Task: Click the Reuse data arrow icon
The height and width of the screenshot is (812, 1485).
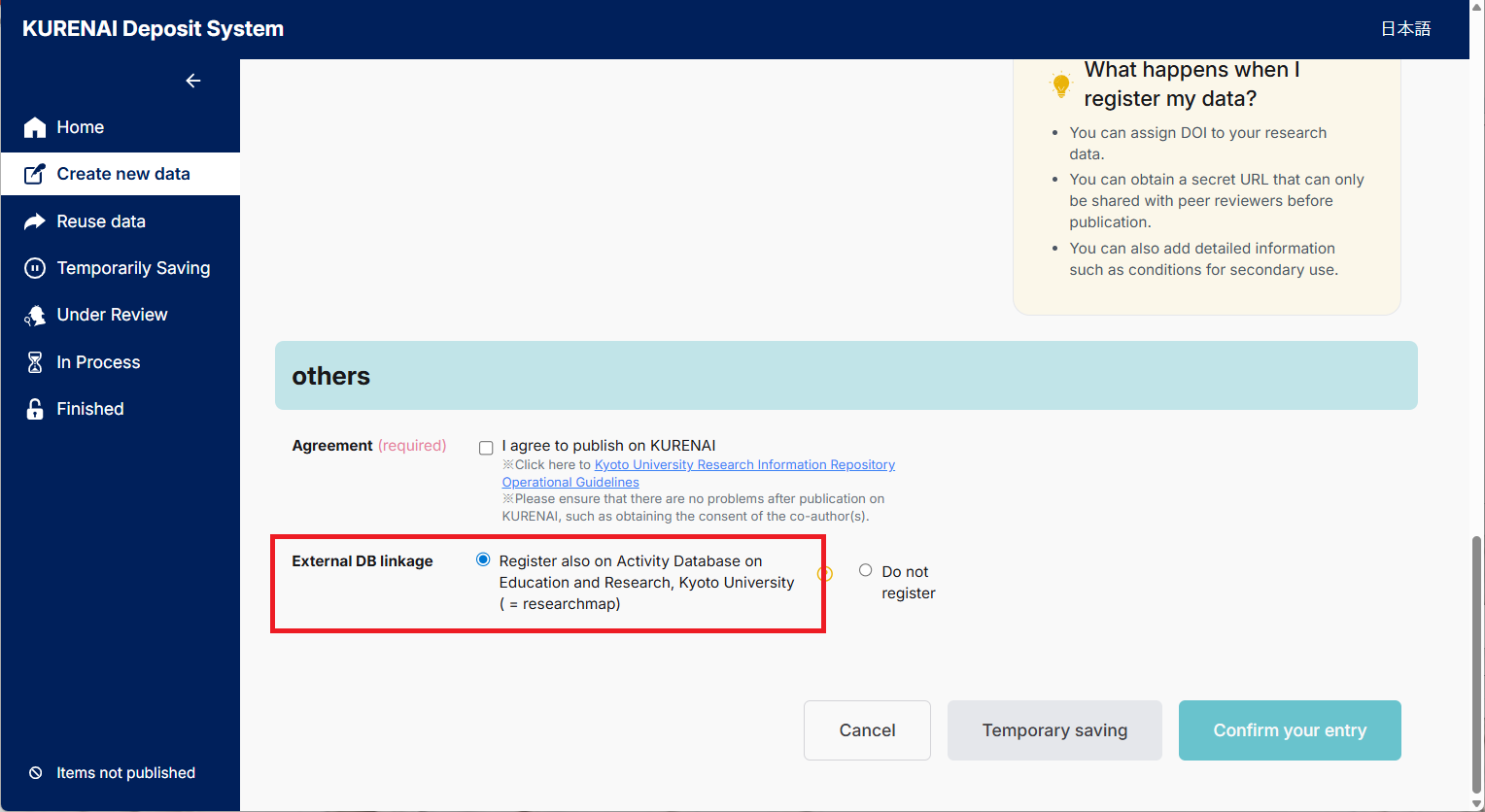Action: tap(33, 220)
